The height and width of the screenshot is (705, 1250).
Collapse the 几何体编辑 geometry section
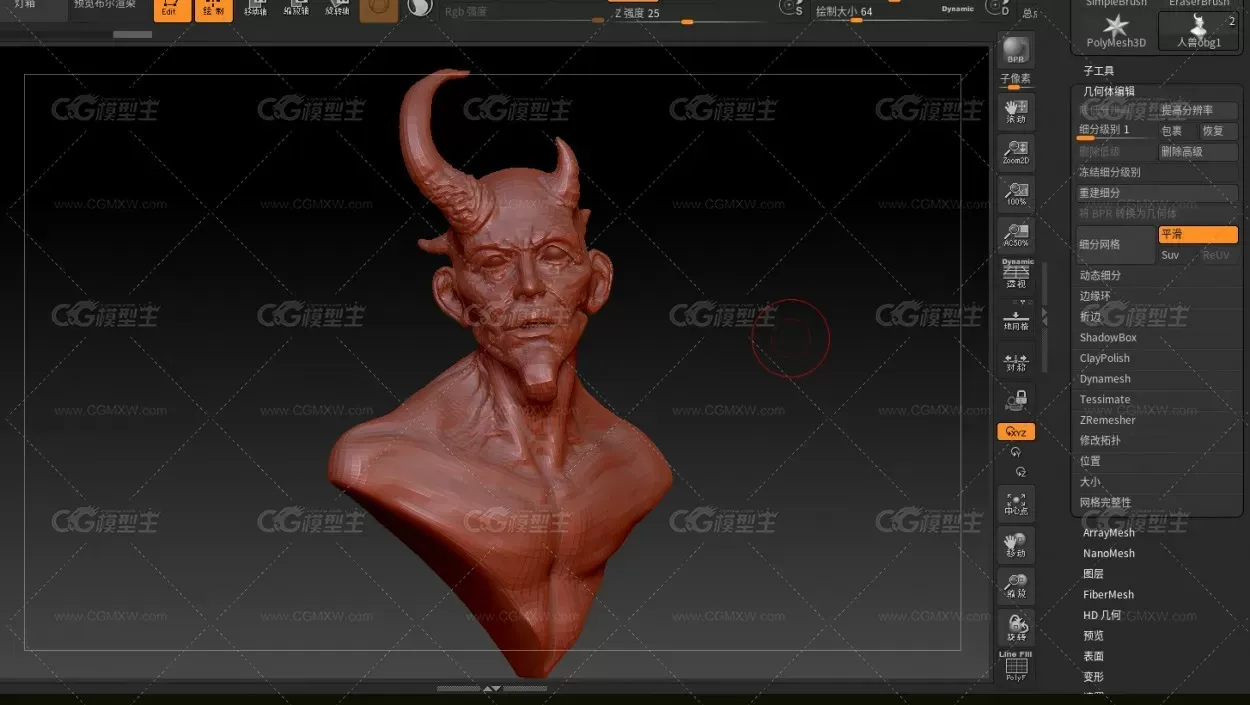[x=1109, y=91]
